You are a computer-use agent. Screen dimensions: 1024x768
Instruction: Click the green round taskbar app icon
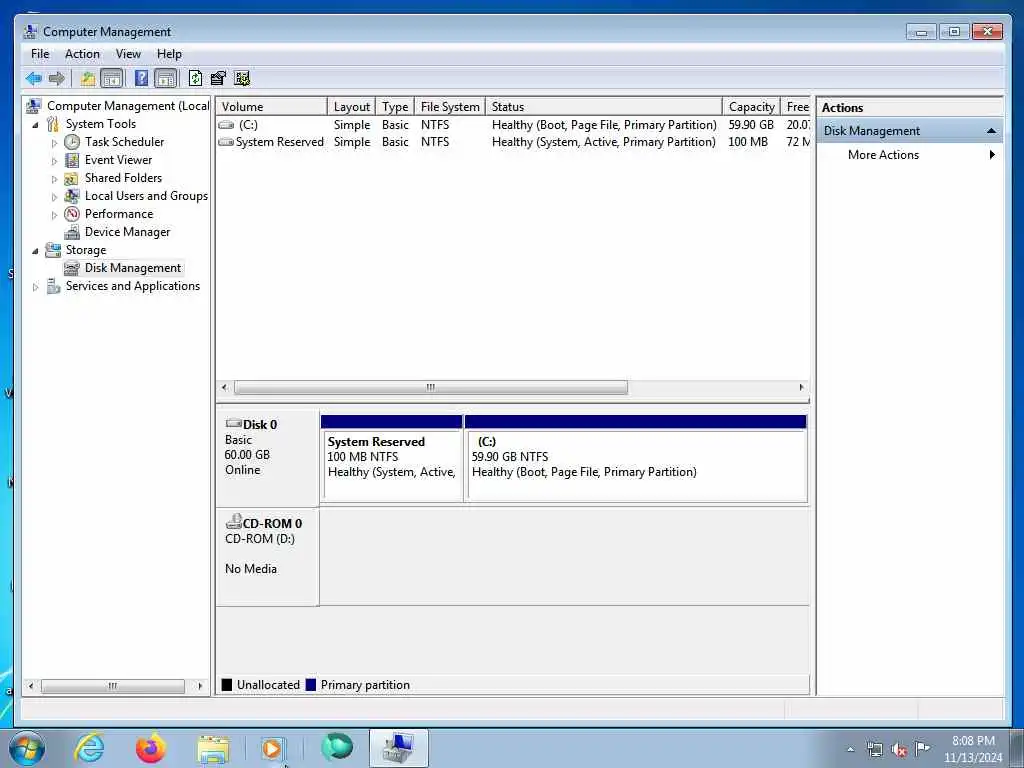click(x=337, y=747)
